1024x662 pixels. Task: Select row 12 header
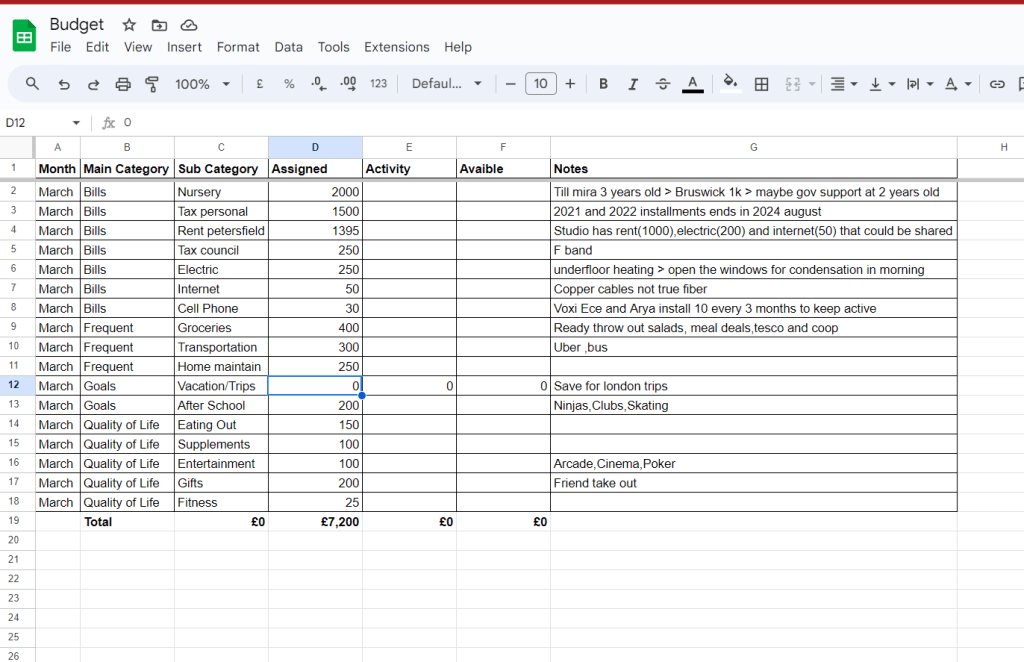coord(18,385)
